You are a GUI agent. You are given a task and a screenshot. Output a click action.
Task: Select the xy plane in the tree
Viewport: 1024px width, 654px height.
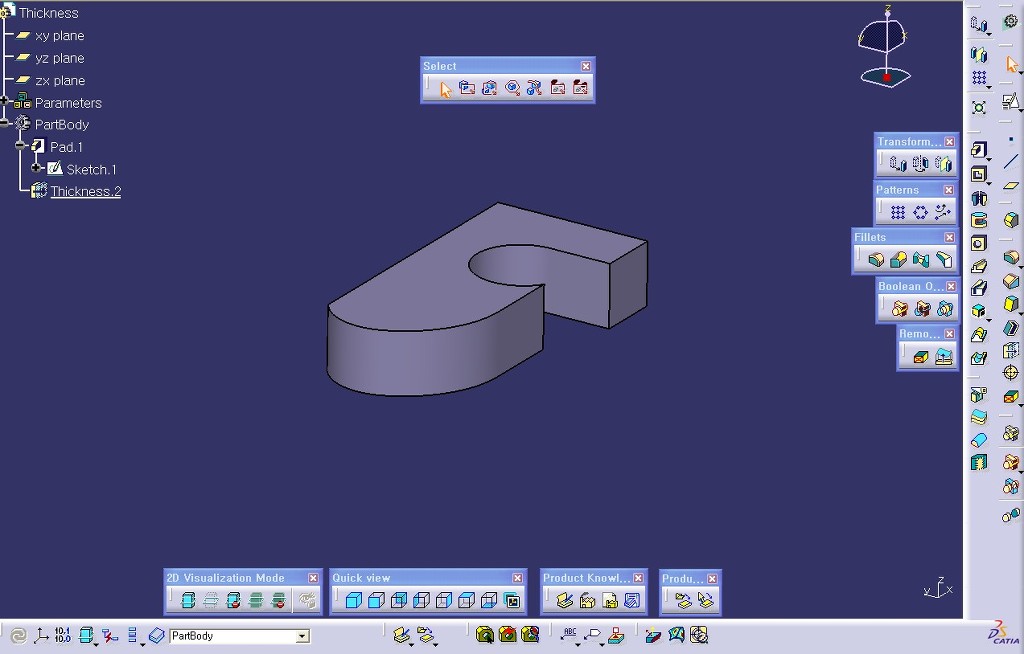click(59, 36)
